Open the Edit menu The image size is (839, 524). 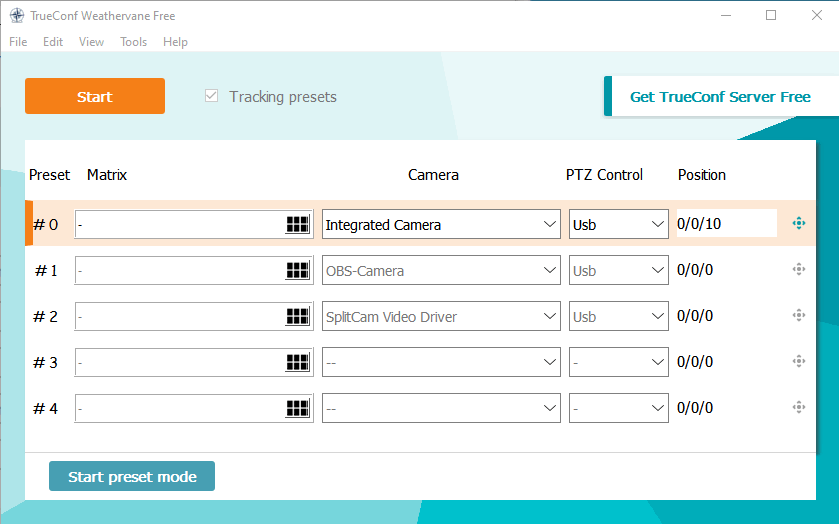(53, 42)
